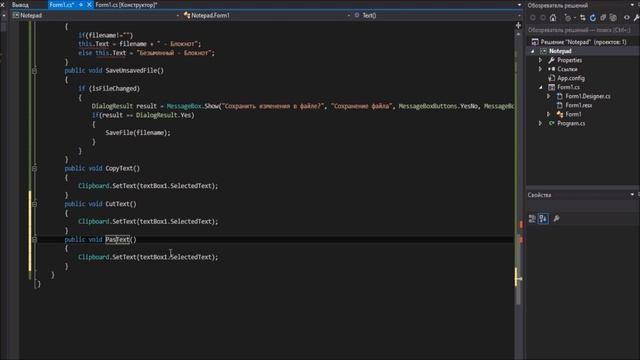Click Form1.Designer.cs file icon

[560, 96]
